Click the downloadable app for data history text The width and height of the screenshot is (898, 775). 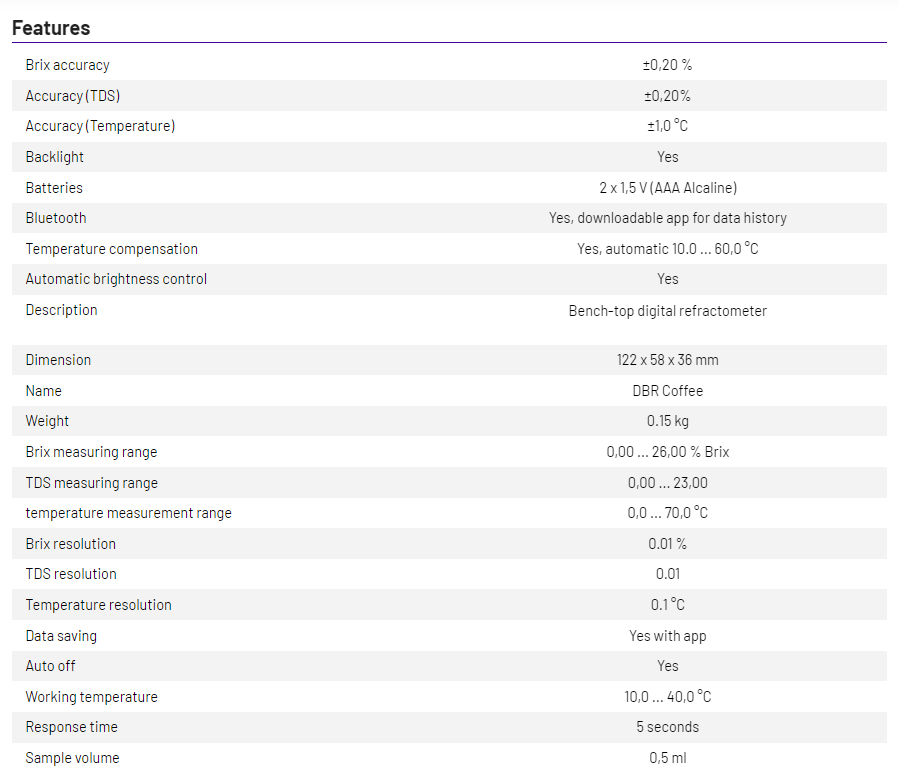tap(682, 218)
